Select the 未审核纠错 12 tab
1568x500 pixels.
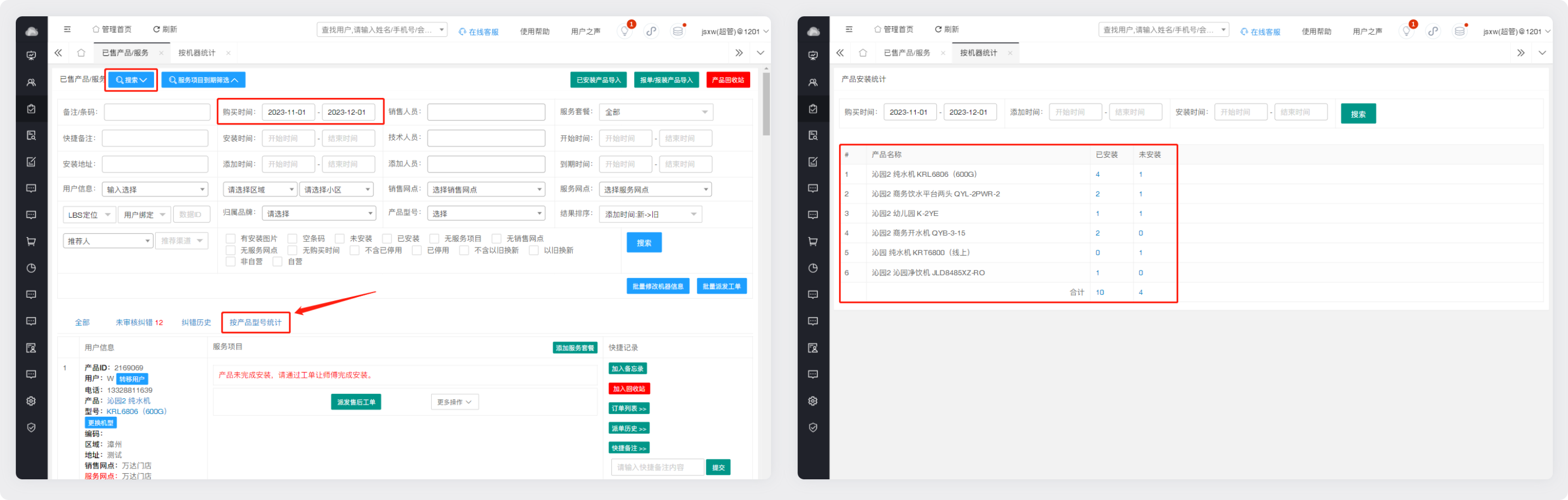pos(139,323)
